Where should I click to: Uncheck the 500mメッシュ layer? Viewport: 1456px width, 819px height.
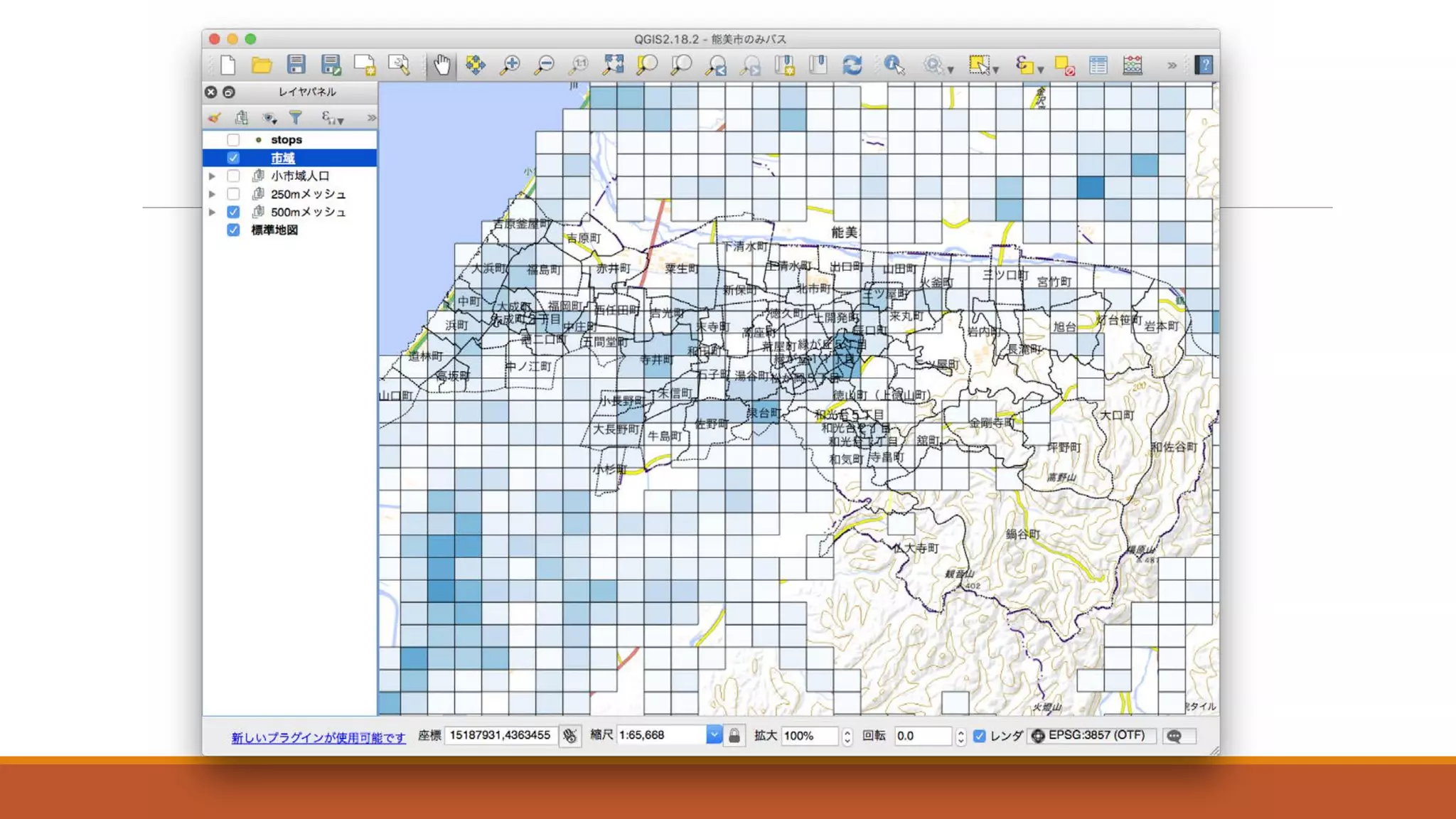[x=233, y=212]
